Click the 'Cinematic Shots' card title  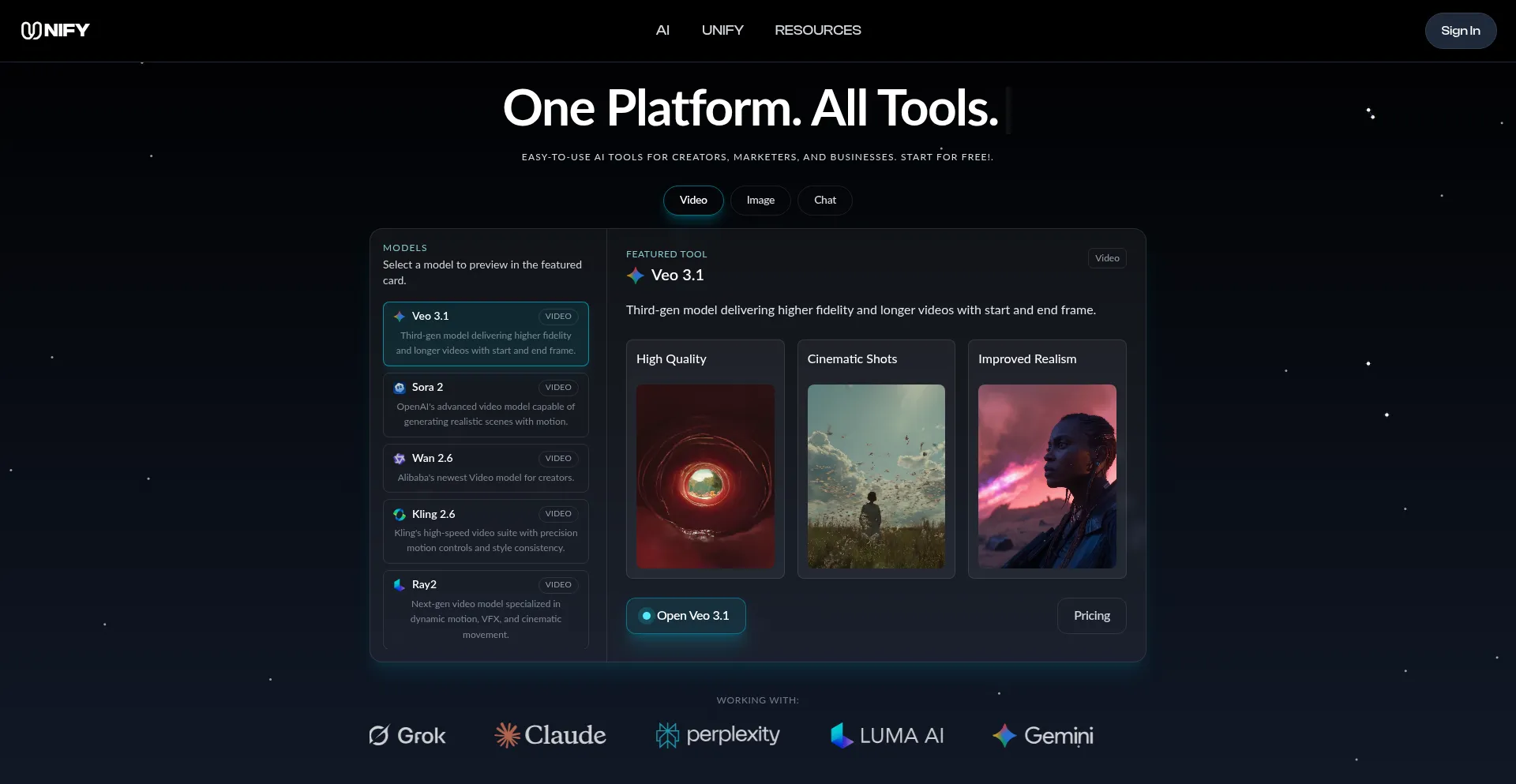(x=852, y=359)
